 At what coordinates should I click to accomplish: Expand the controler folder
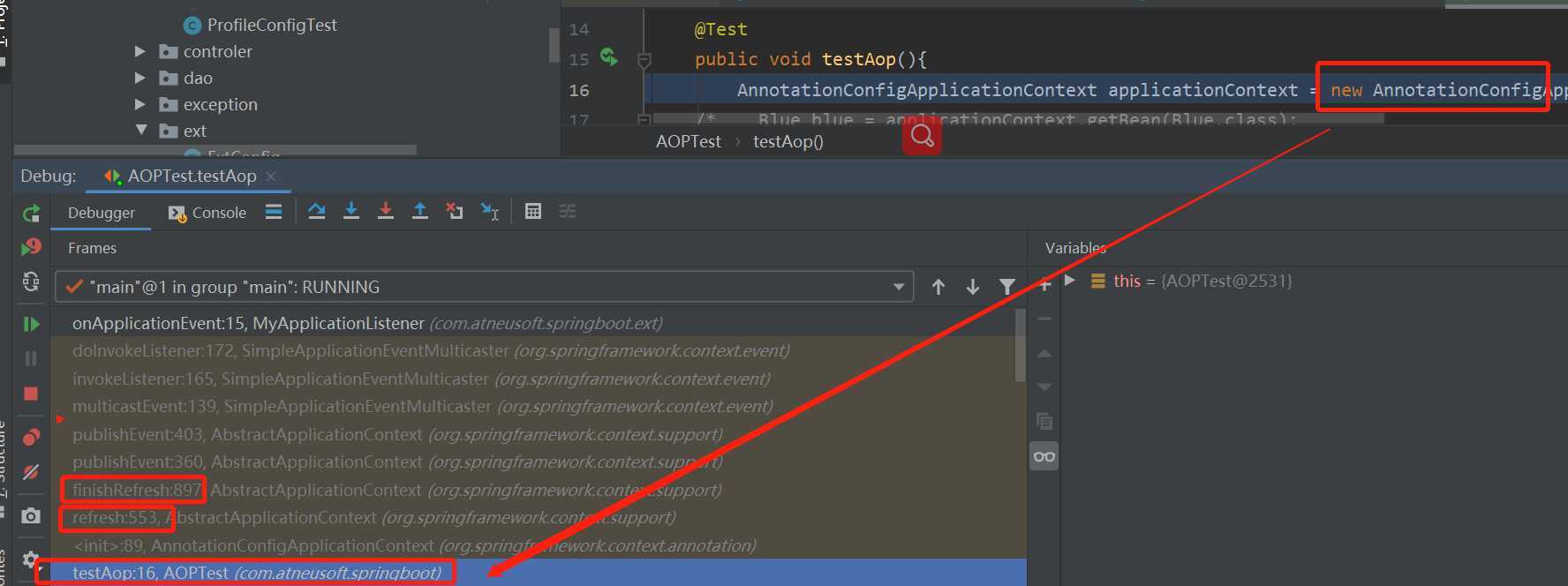pyautogui.click(x=139, y=51)
